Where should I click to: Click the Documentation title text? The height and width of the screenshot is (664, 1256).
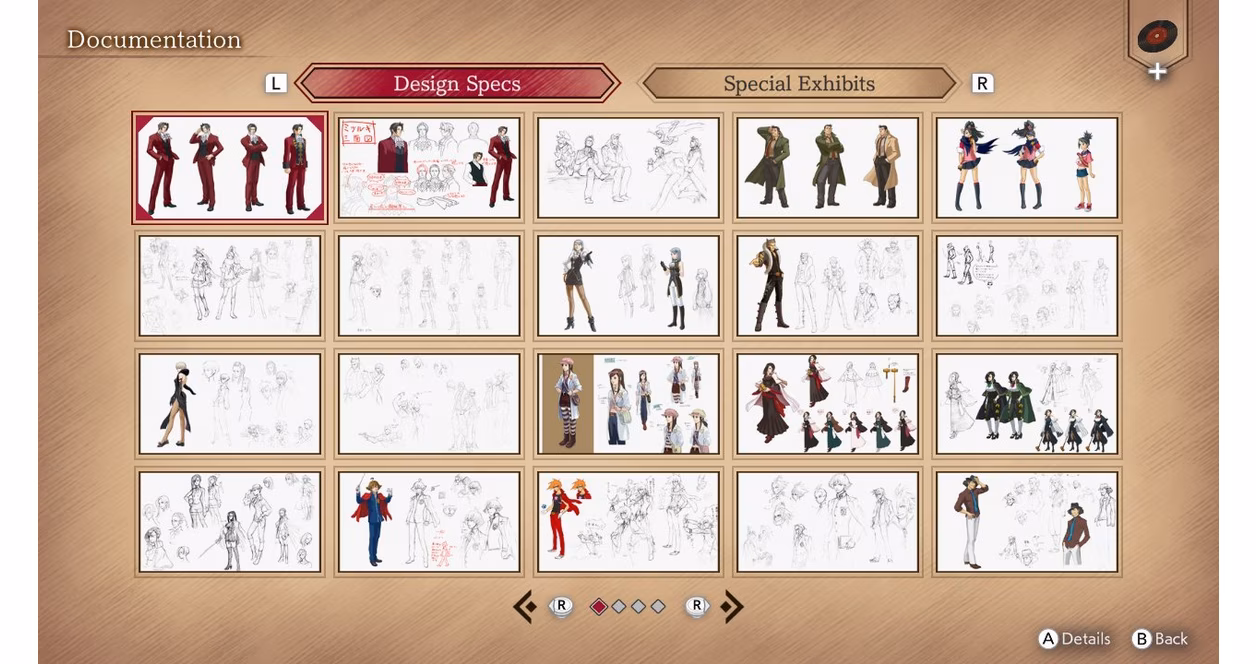click(154, 40)
